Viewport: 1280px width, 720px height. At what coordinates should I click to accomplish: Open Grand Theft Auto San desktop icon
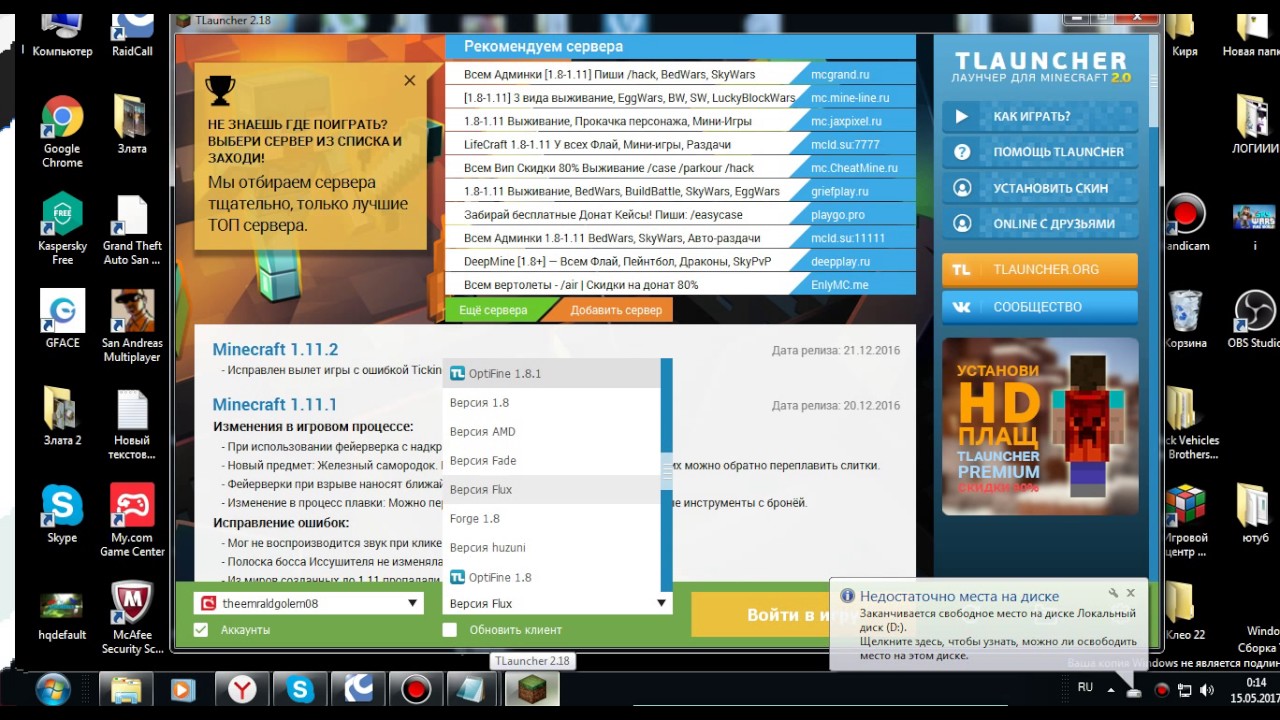(x=132, y=229)
